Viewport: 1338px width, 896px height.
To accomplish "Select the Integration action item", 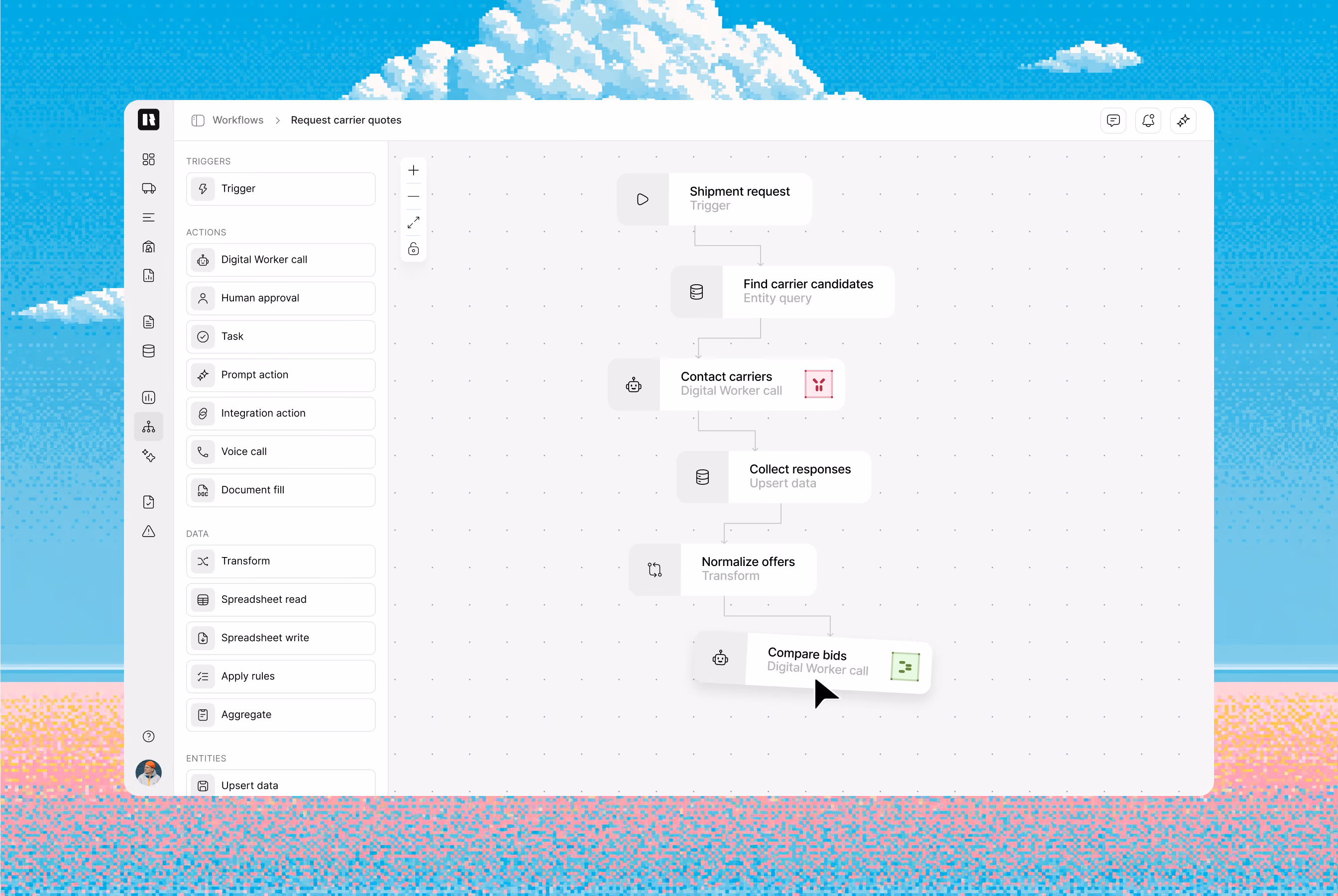I will tap(281, 413).
